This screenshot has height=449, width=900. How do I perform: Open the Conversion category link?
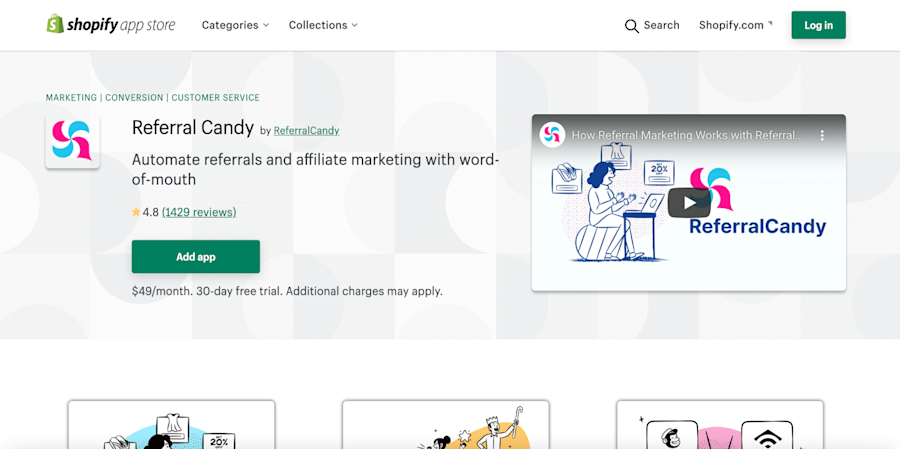tap(134, 98)
